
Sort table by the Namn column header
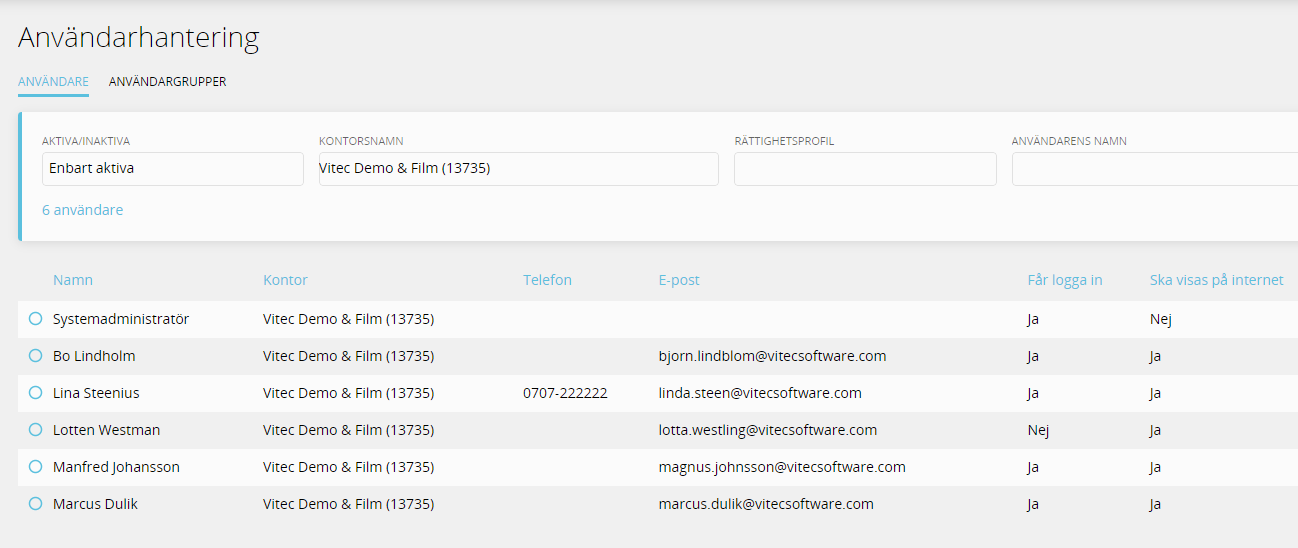pos(73,280)
